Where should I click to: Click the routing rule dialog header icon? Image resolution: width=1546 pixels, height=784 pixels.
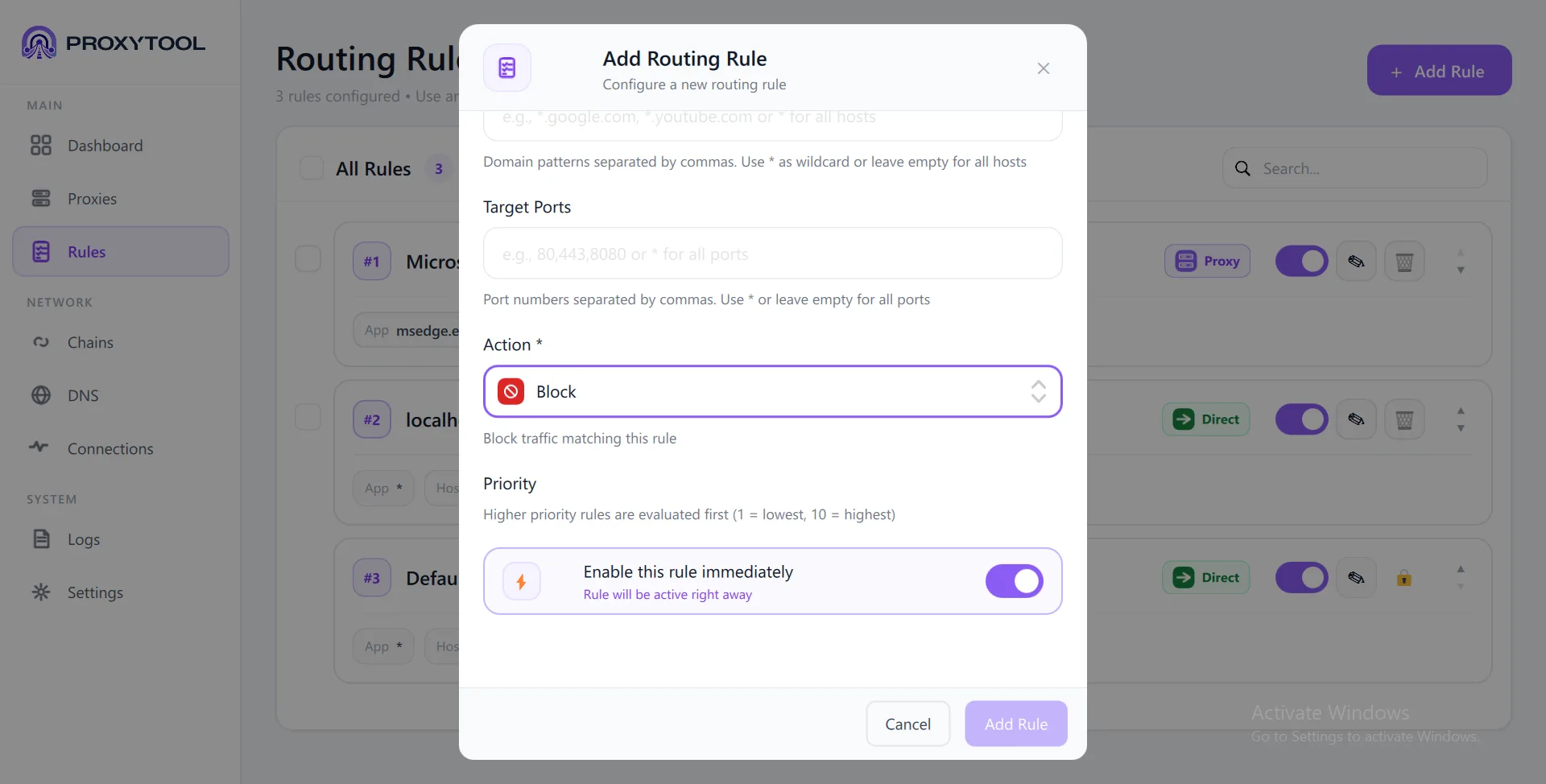[x=507, y=68]
